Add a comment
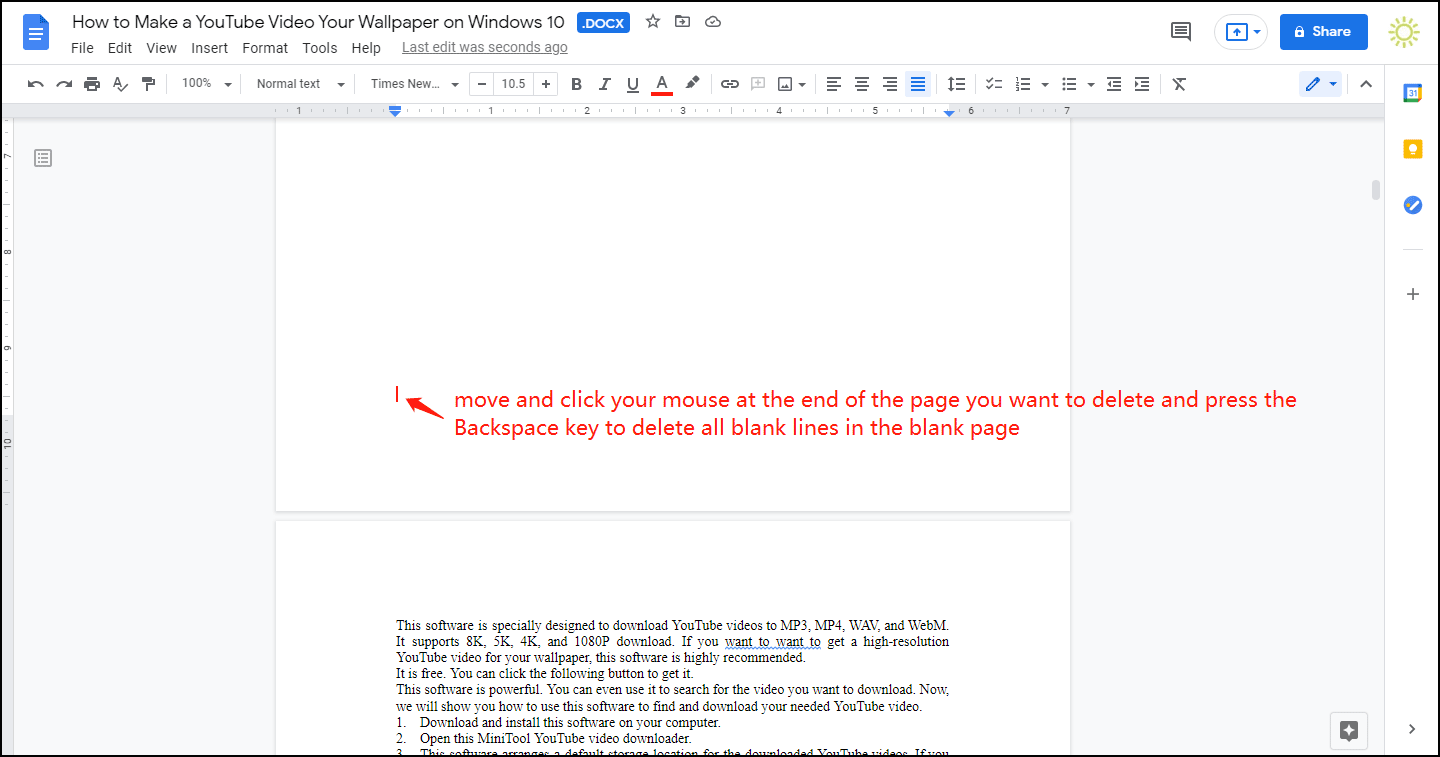 (x=757, y=84)
